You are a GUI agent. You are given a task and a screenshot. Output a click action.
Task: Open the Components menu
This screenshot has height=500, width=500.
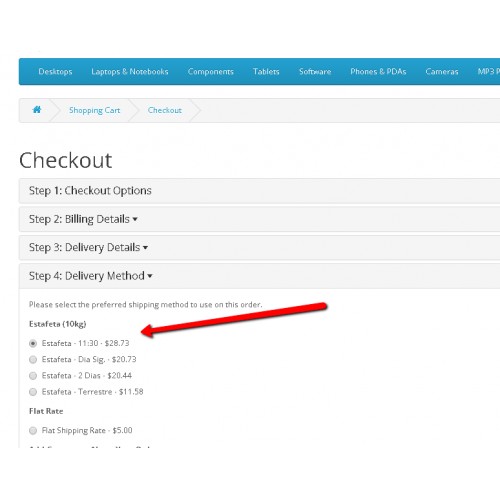pos(210,72)
